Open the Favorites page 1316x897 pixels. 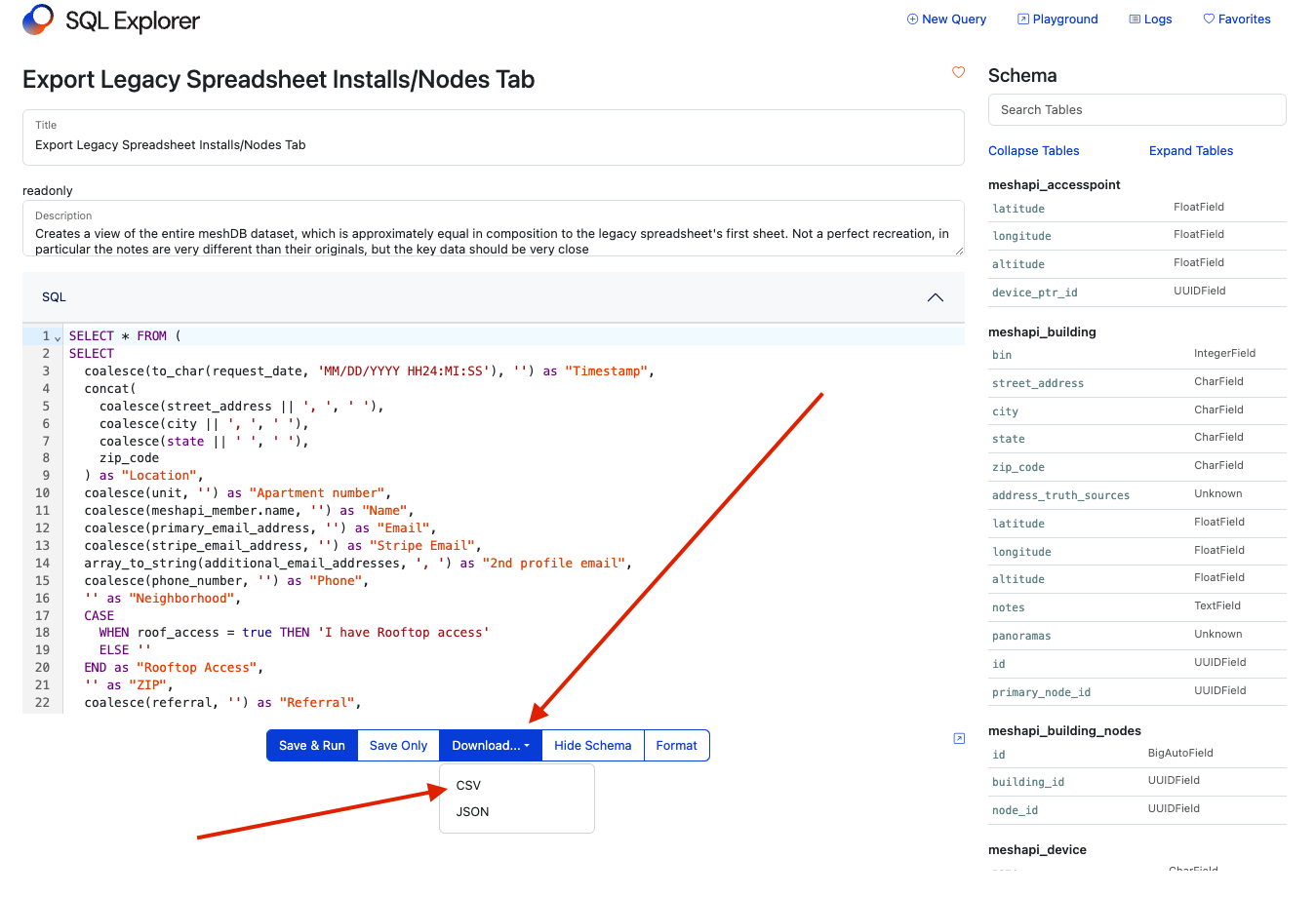click(x=1237, y=19)
